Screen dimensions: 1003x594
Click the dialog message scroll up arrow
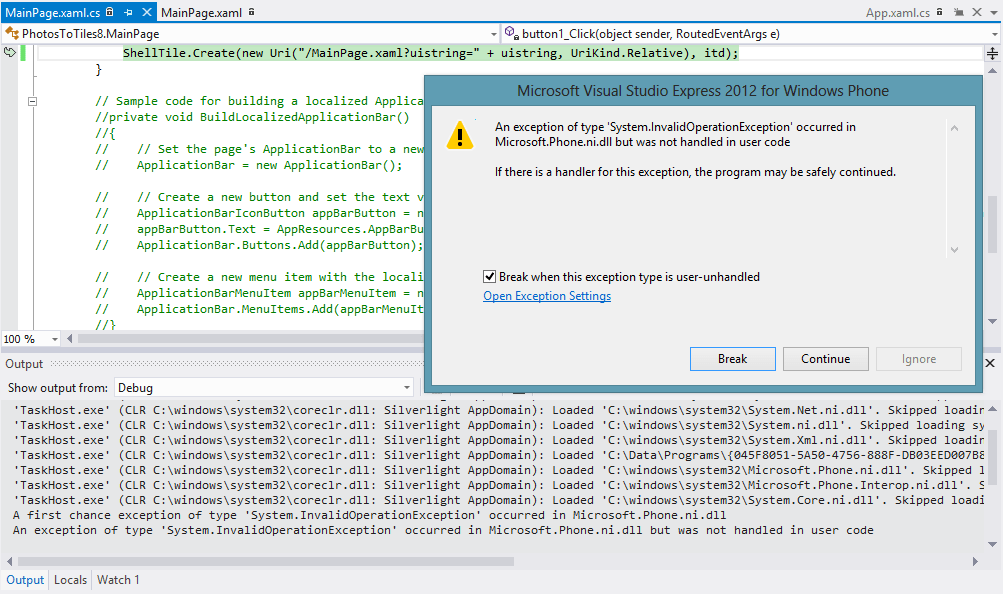point(954,129)
